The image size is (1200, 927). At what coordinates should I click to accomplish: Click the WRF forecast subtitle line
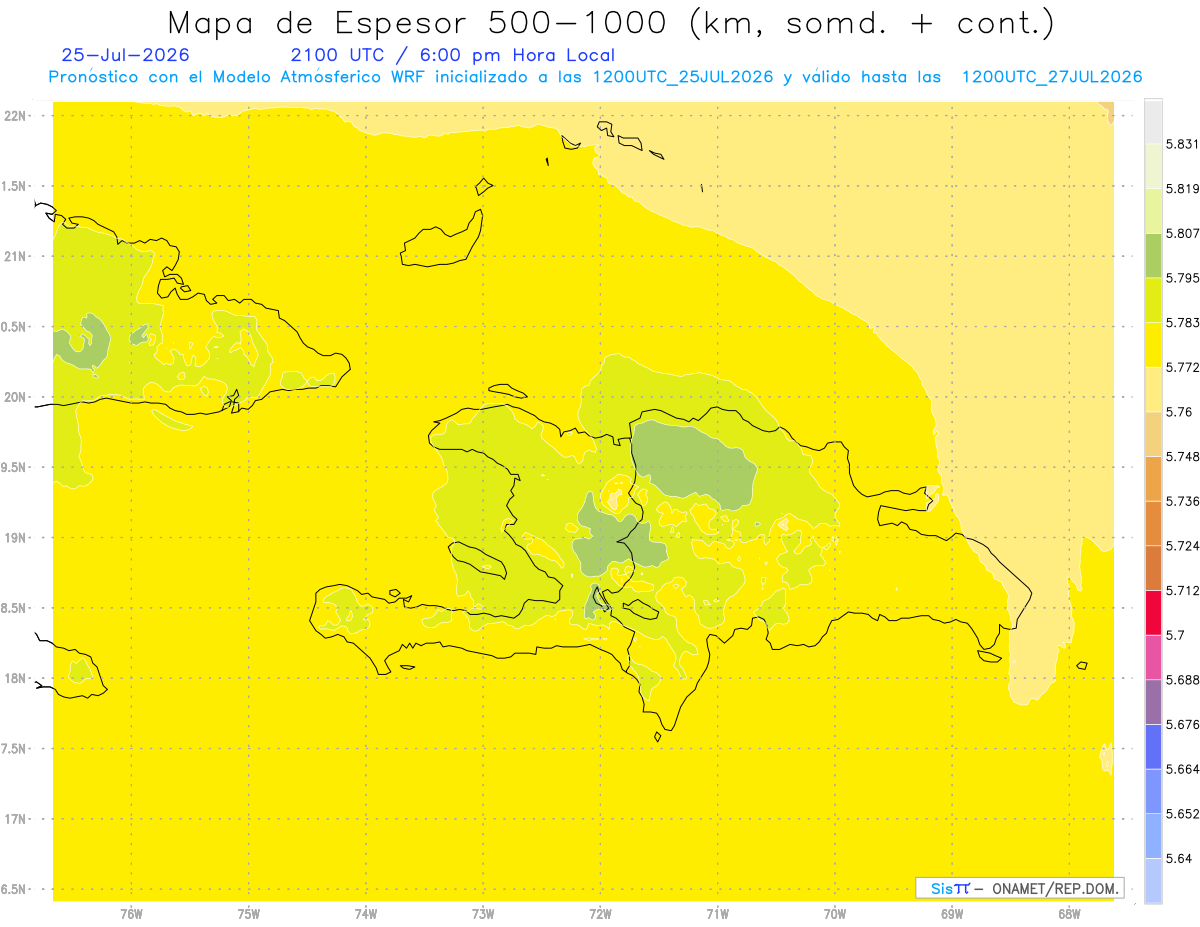click(x=596, y=77)
